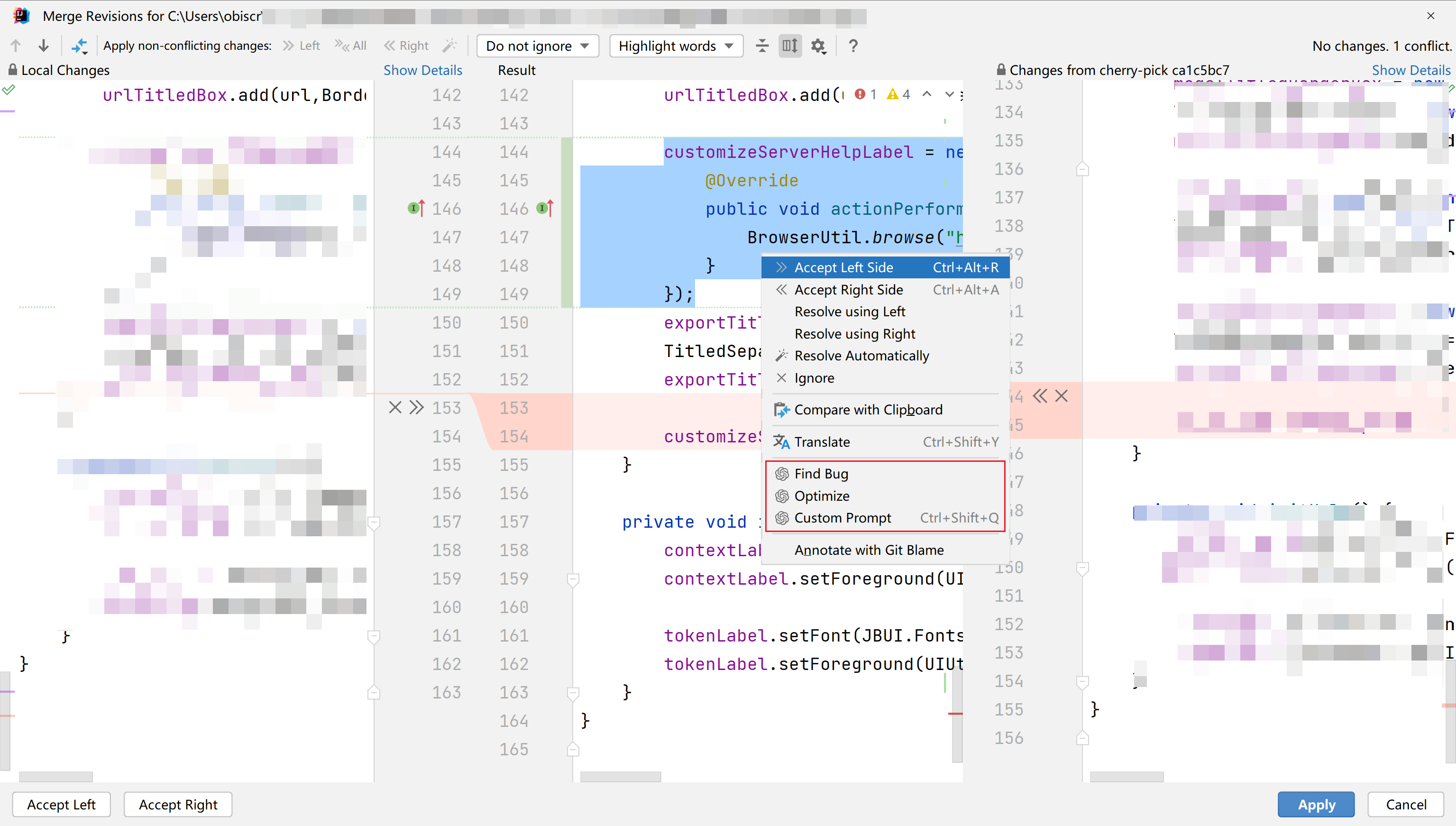Toggle collapse unchanged fragments in toolbar
This screenshot has width=1456, height=826.
tap(762, 46)
